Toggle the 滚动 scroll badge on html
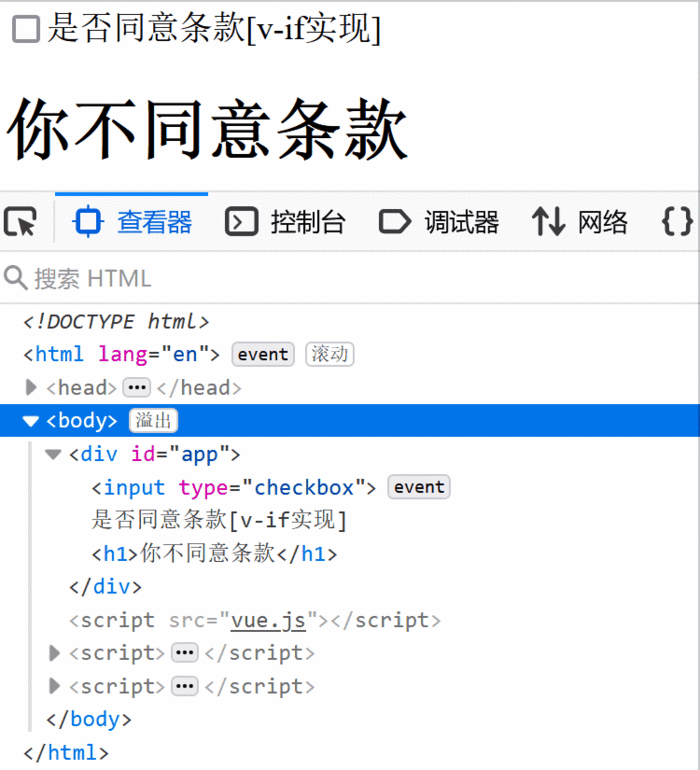This screenshot has height=770, width=700. (x=330, y=354)
